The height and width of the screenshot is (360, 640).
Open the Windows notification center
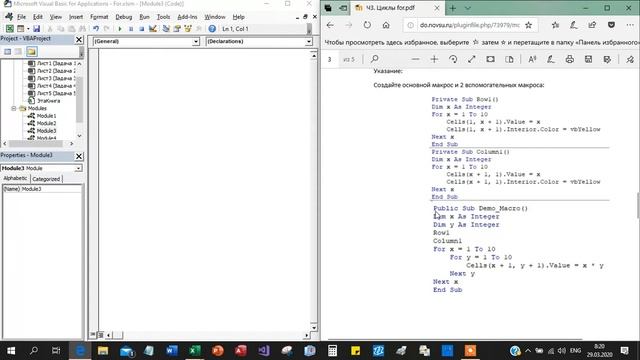624,351
